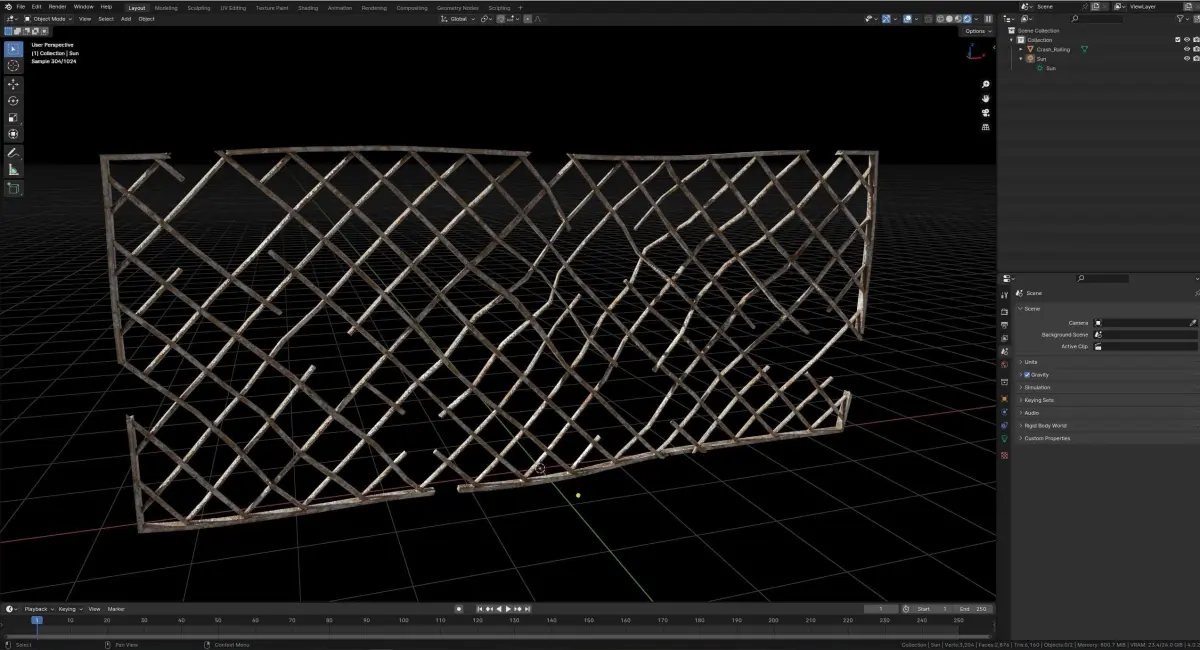Toggle the Gravity checkbox

1027,375
